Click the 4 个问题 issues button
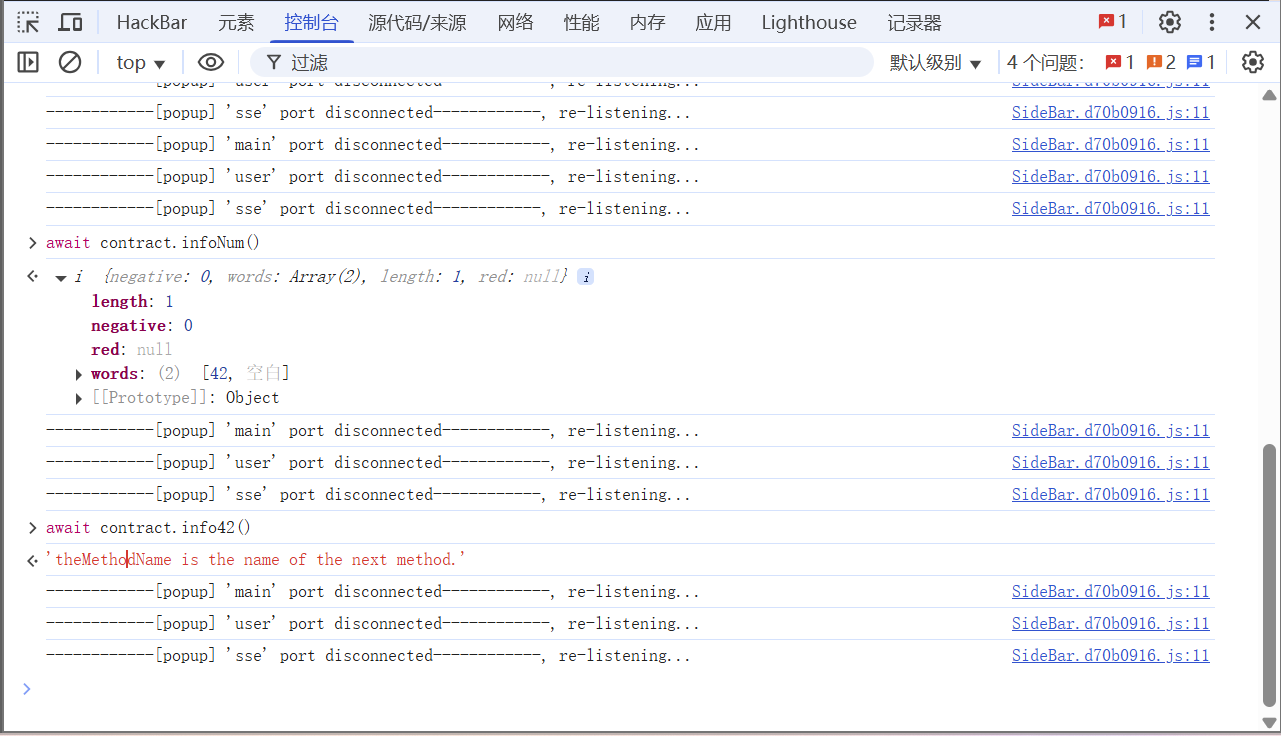 [1045, 62]
